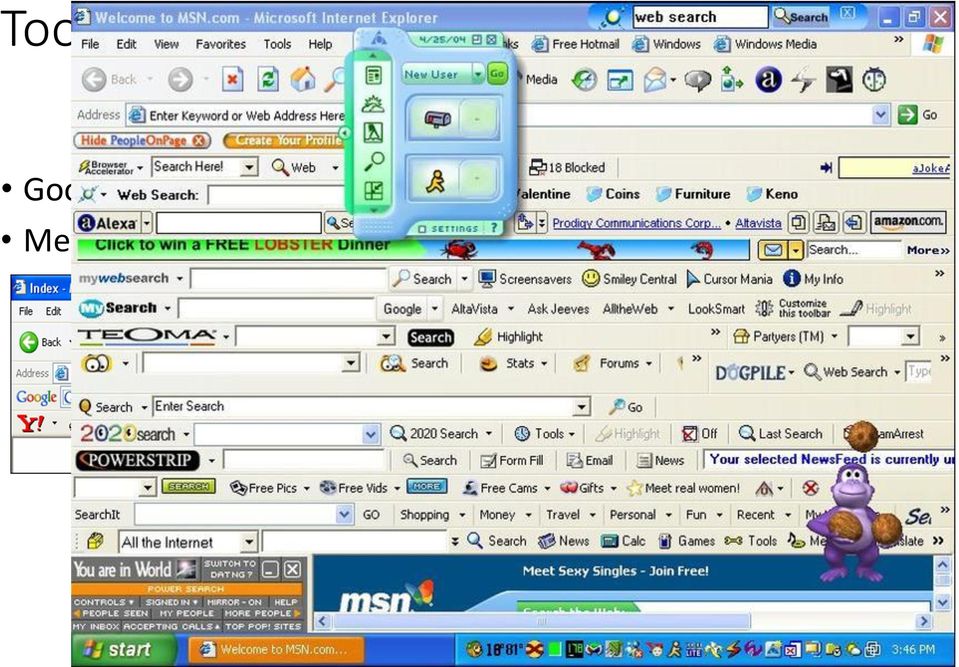959x667 pixels.
Task: Click the taskbar clock showing 3:46 PM
Action: tap(913, 649)
